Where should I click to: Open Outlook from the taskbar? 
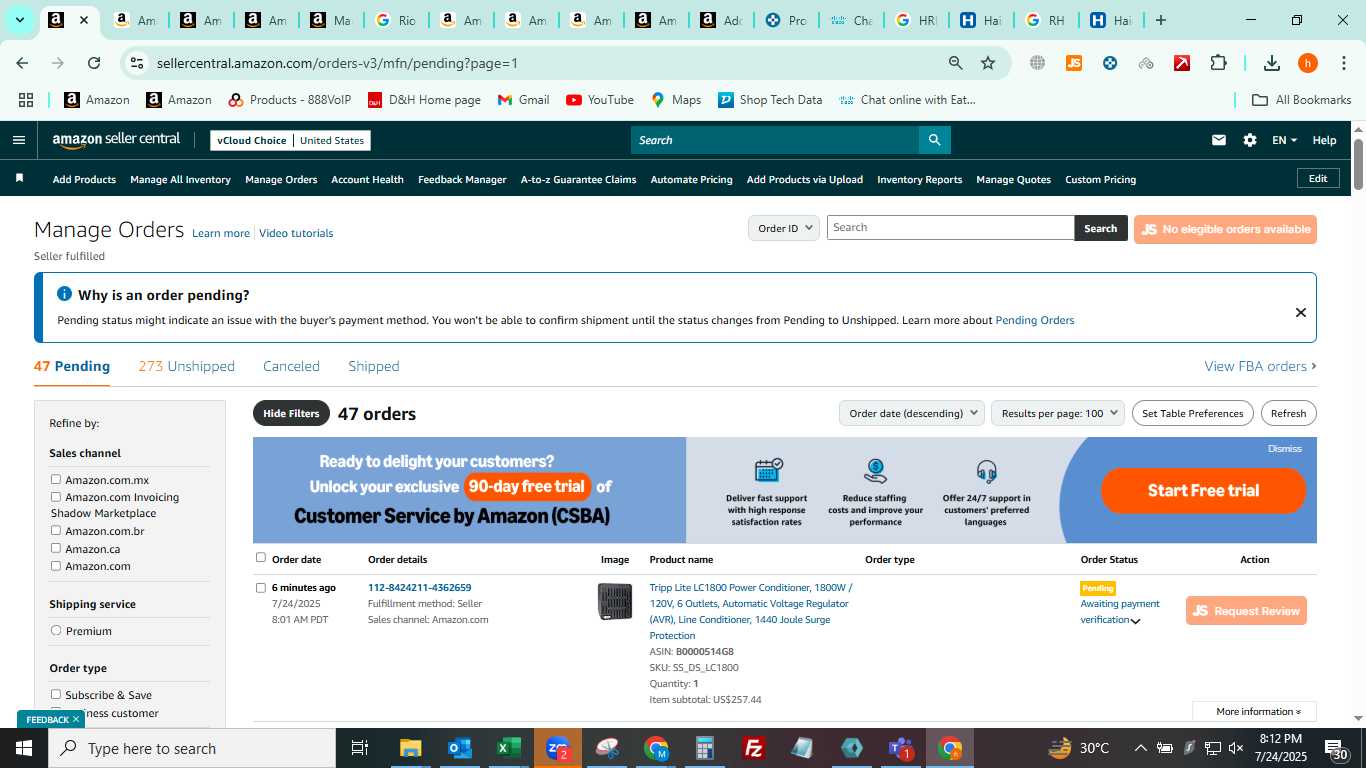point(460,748)
